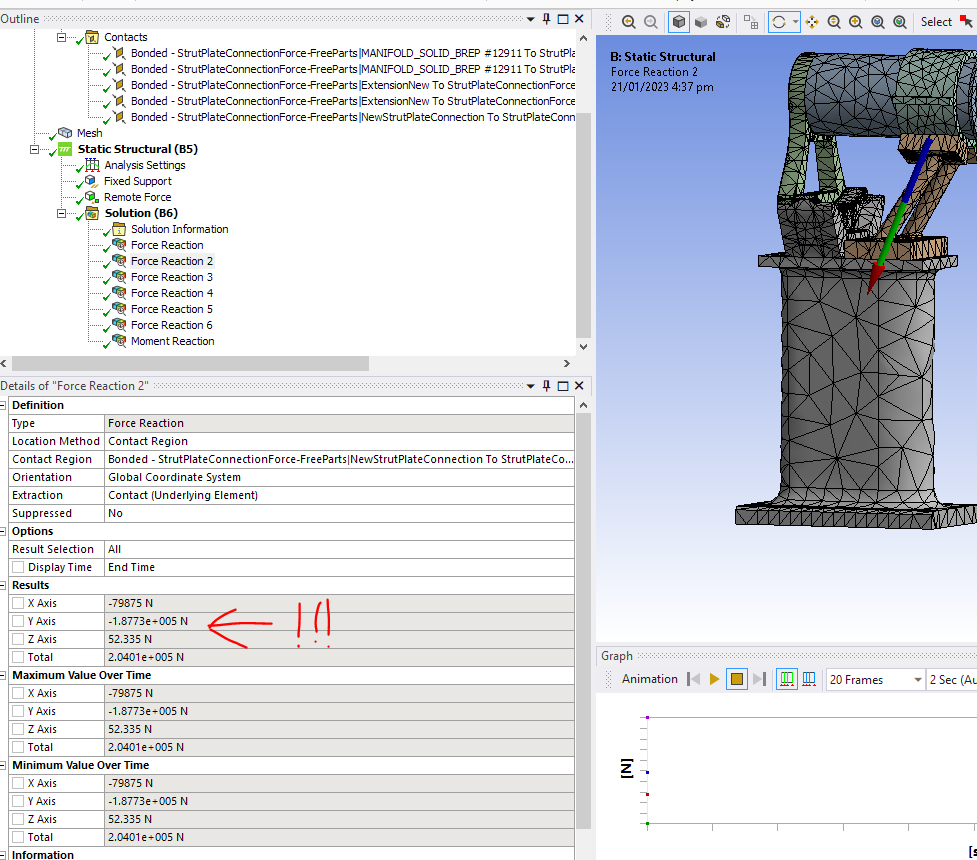Tick the Display Time checkbox
This screenshot has width=977, height=860.
pos(18,567)
